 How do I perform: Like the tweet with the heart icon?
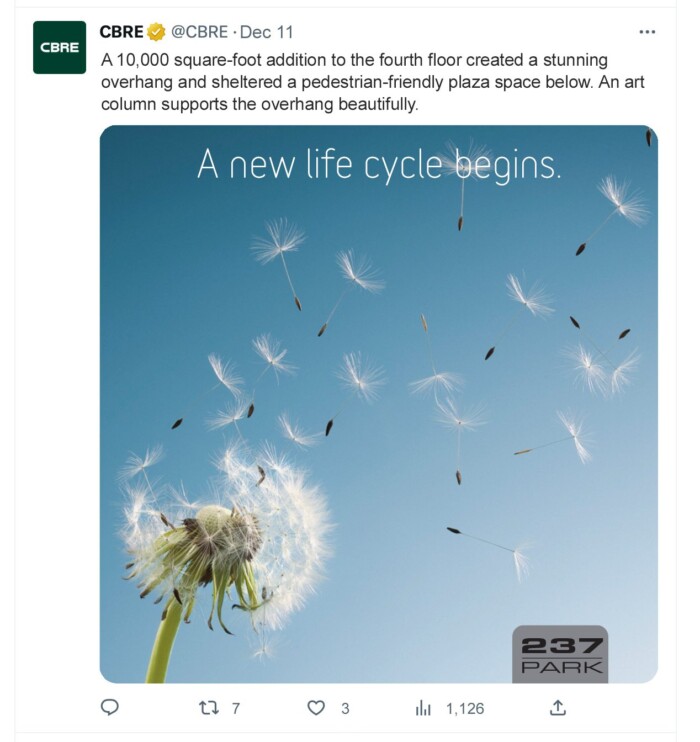[316, 708]
